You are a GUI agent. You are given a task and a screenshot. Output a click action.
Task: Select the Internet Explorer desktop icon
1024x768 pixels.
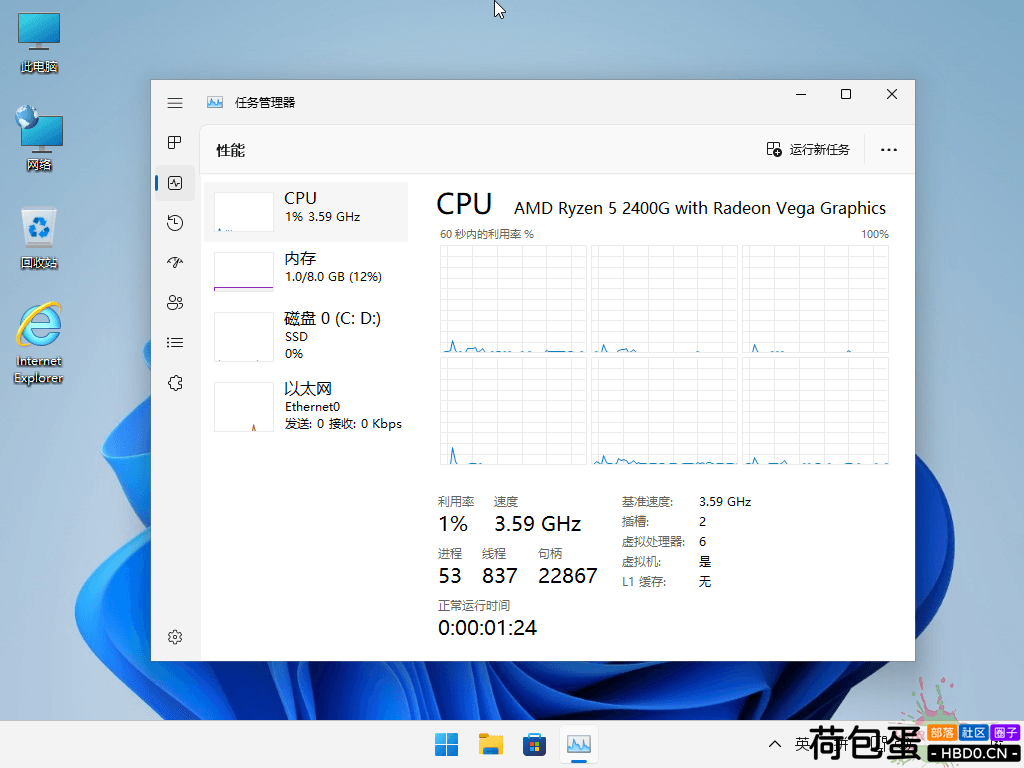(x=39, y=343)
